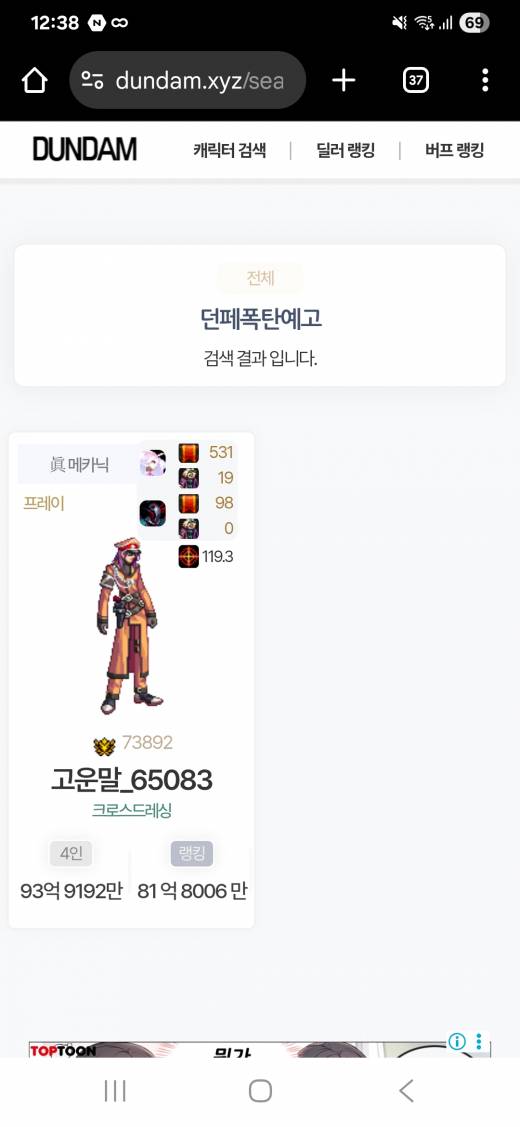Click the first buff avatar icon next to 眞 메카닉
Image resolution: width=520 pixels, height=1127 pixels.
[152, 463]
